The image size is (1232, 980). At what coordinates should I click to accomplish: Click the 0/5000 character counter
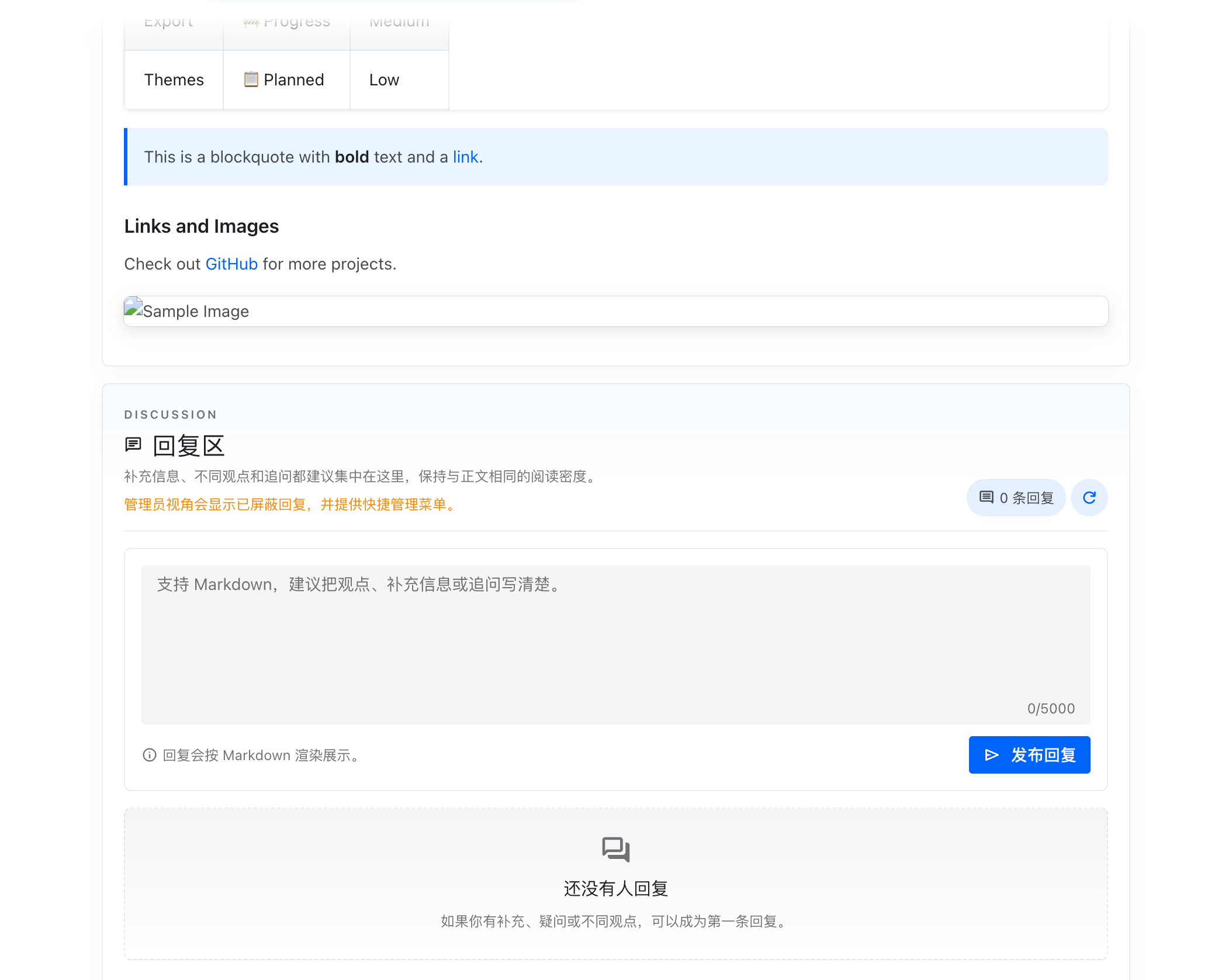click(x=1050, y=708)
